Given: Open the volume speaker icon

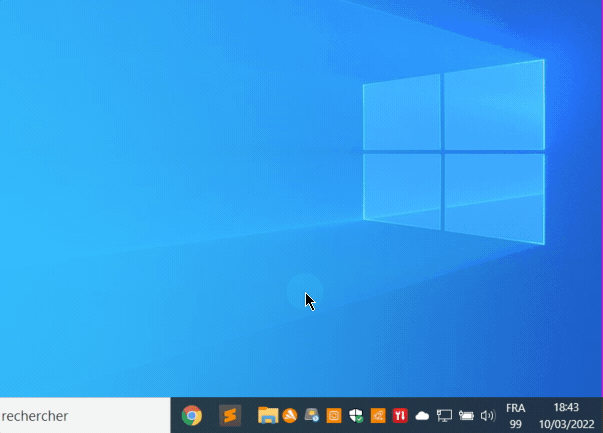Looking at the screenshot, I should (488, 415).
